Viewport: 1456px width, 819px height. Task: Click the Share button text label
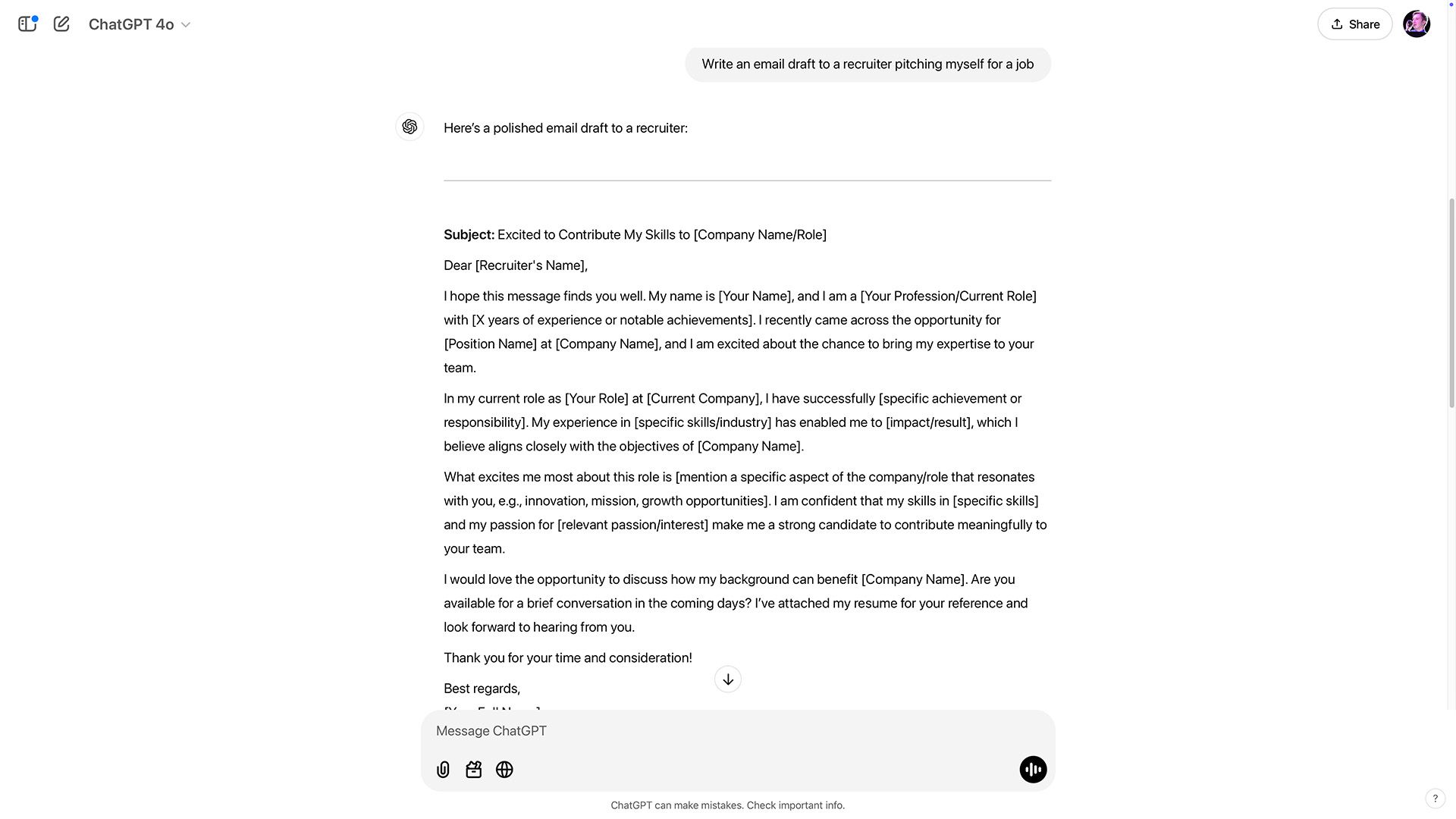pyautogui.click(x=1363, y=24)
